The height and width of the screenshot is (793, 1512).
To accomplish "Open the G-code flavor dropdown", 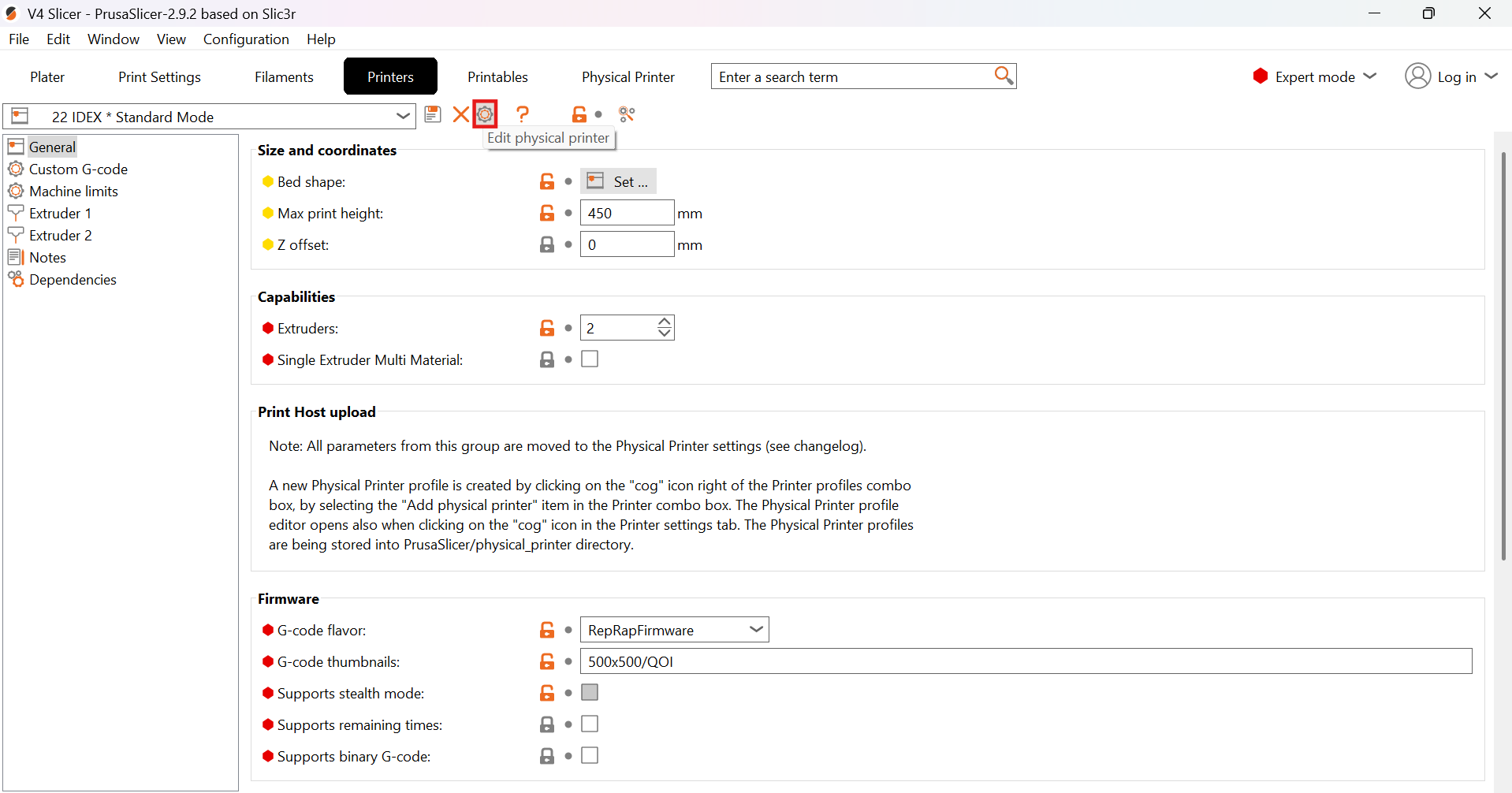I will (675, 630).
